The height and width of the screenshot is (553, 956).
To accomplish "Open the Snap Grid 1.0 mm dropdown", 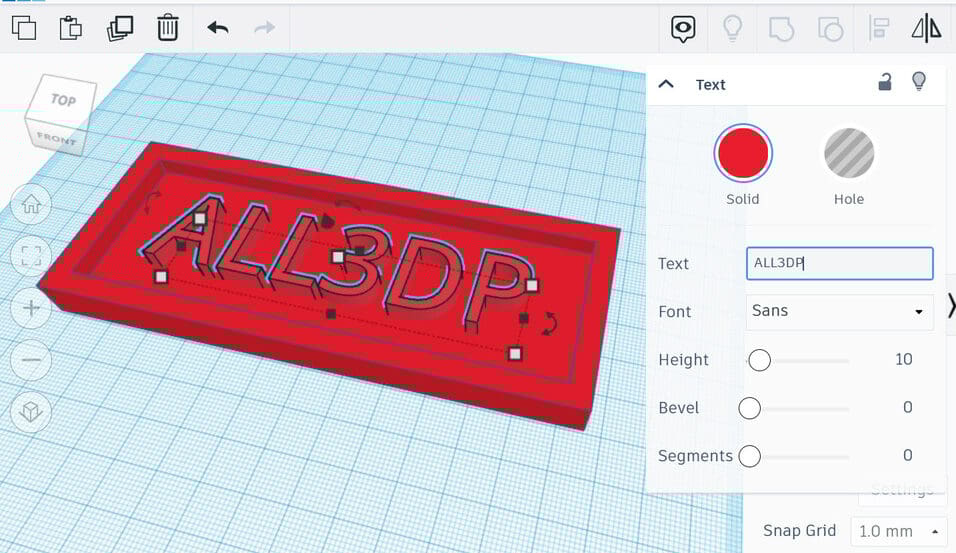I will (899, 532).
